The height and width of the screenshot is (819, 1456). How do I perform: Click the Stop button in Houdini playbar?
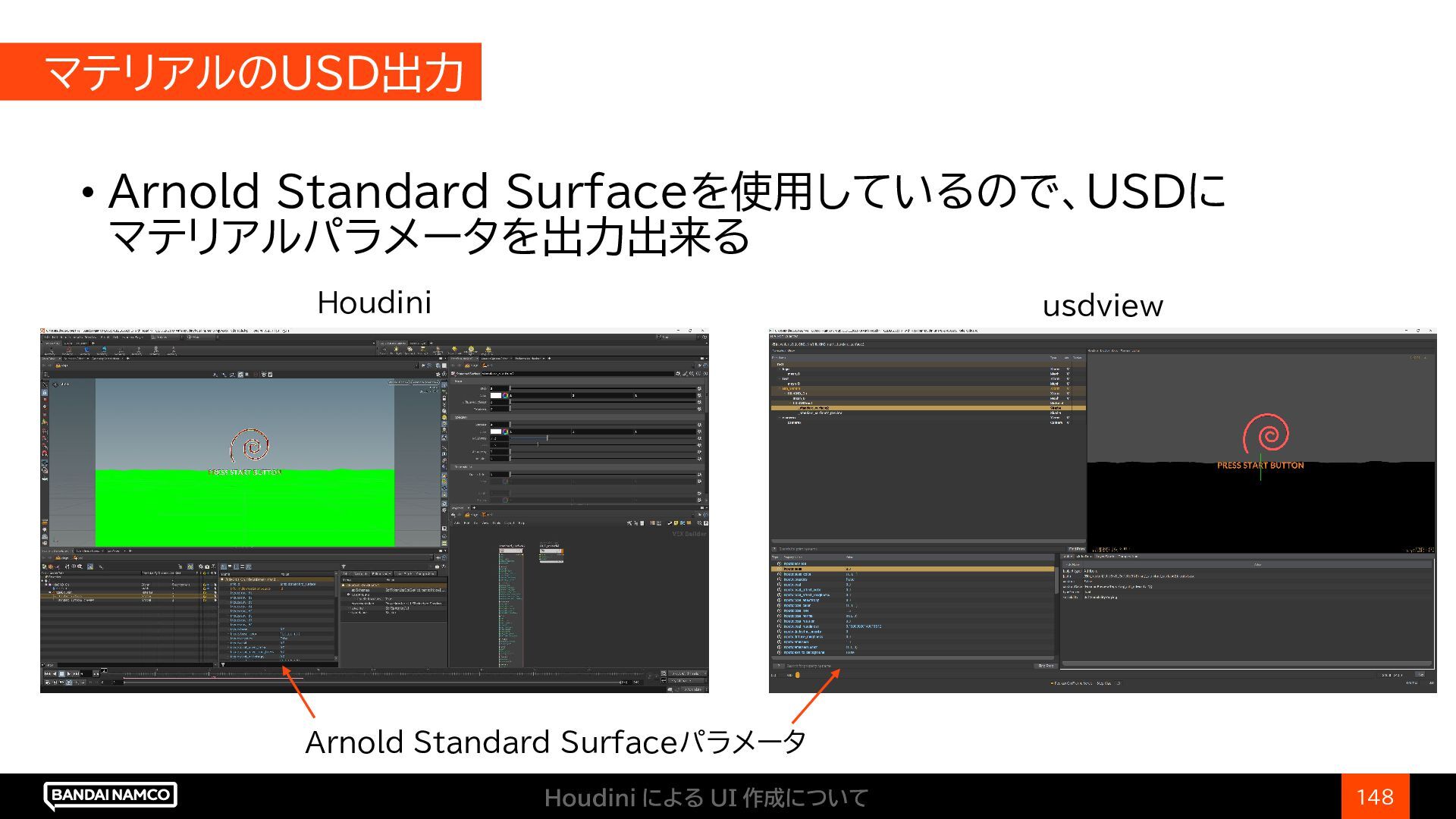pyautogui.click(x=62, y=673)
